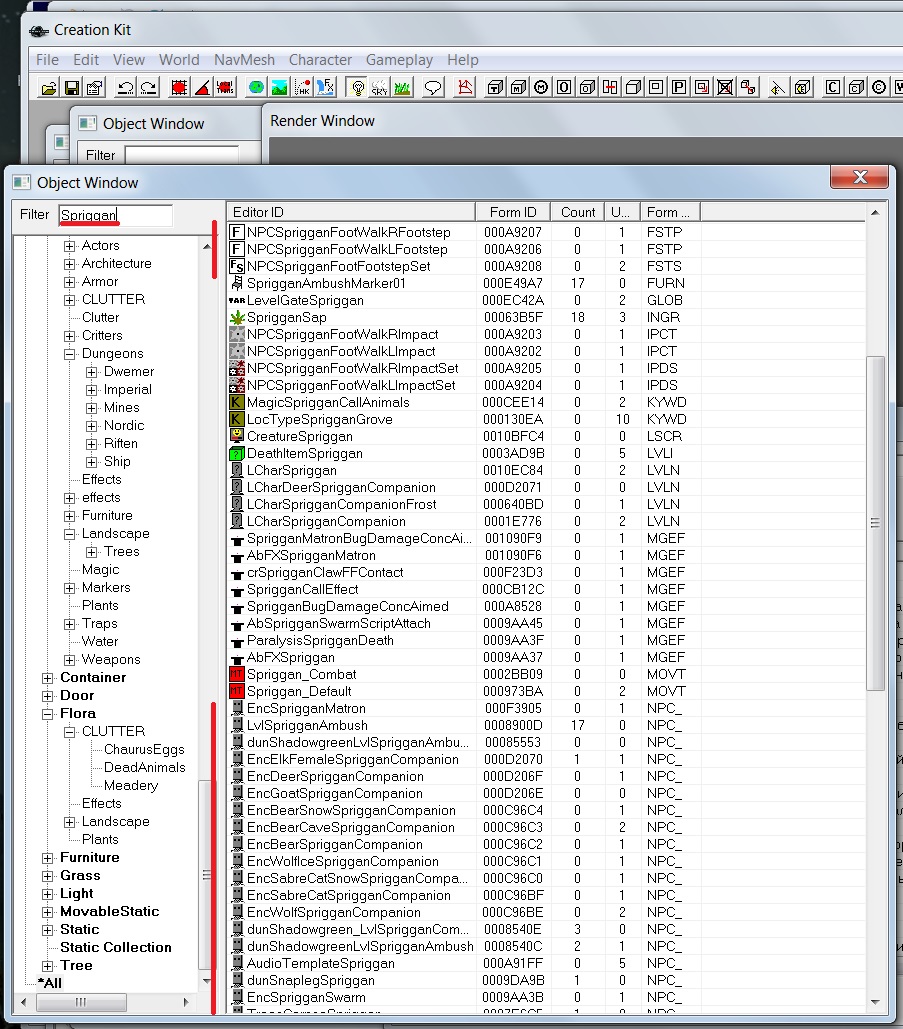Click the Form type column header

(670, 212)
